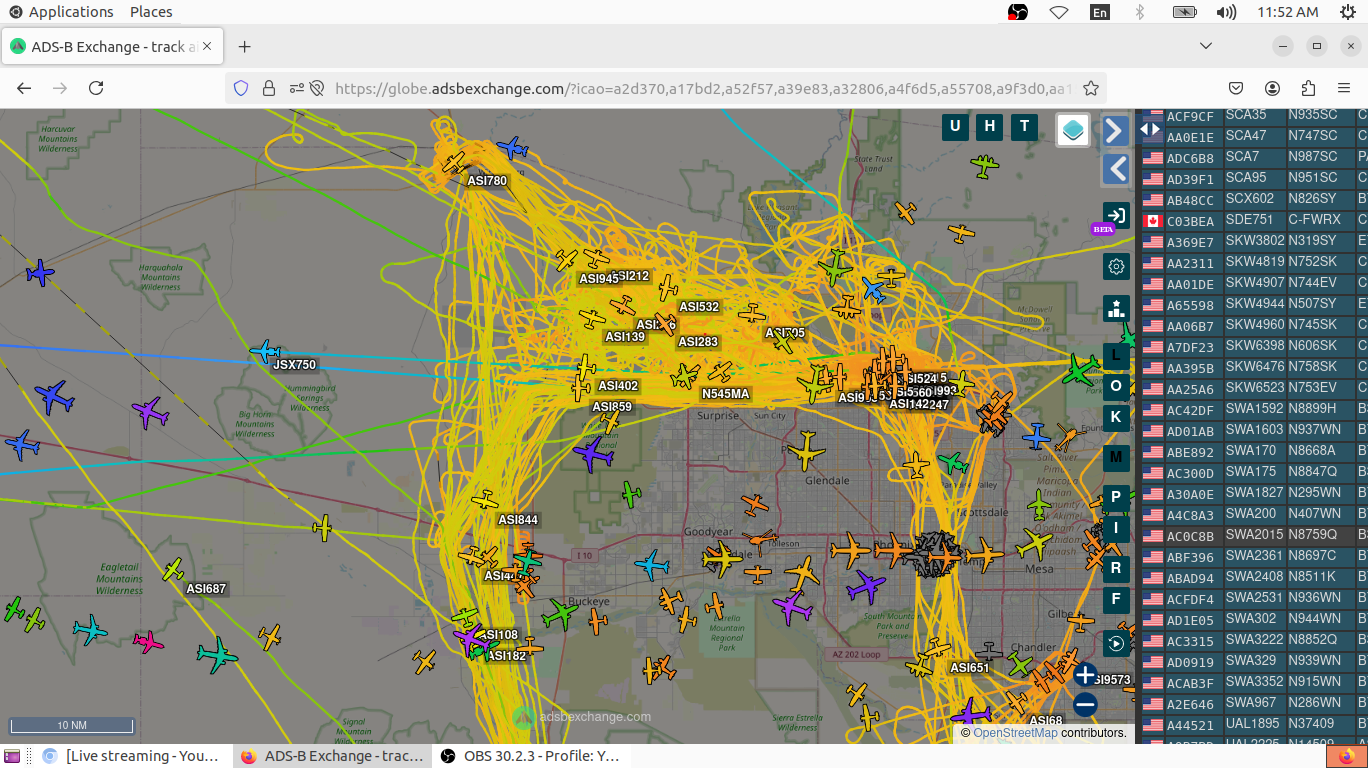Screen dimensions: 1368x768
Task: Open the history replay clock icon
Action: pos(1116,643)
